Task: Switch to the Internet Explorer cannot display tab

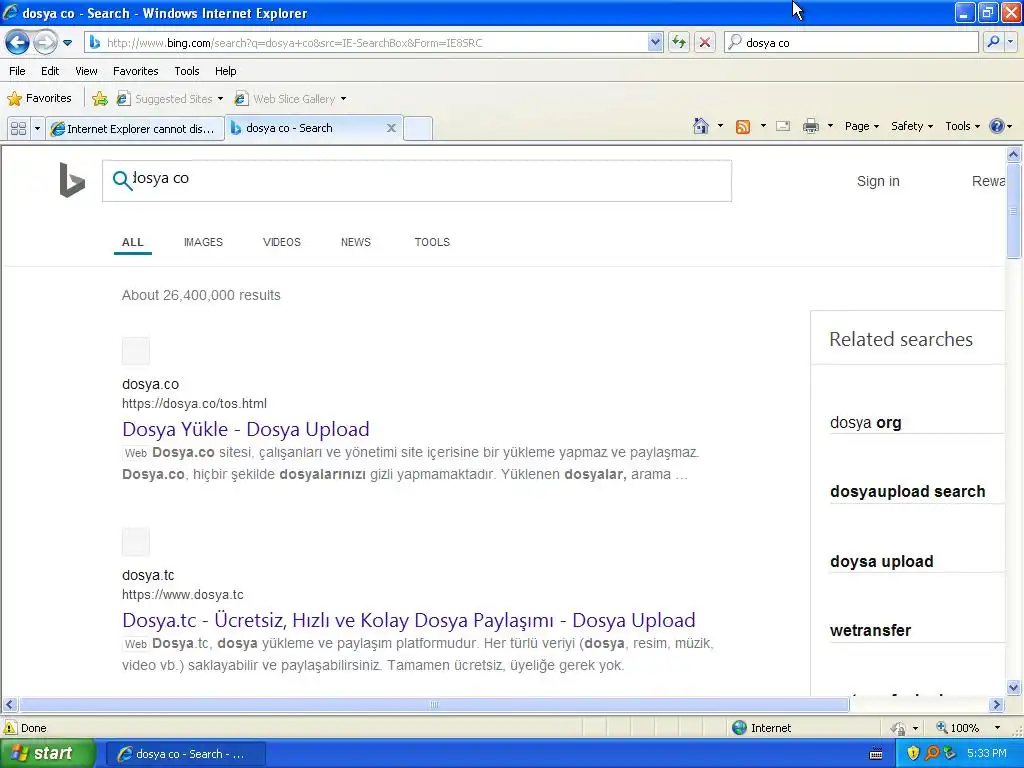Action: 135,129
